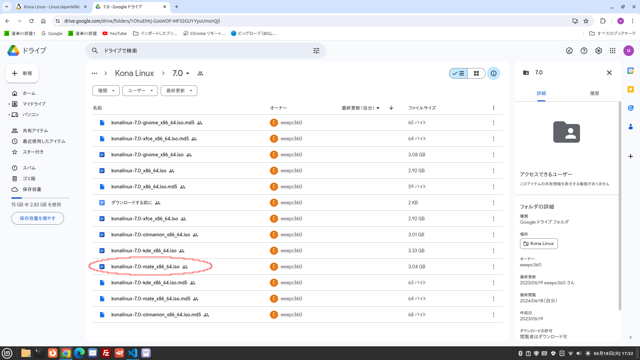Expand the マイドライブ tree arrow
This screenshot has width=640, height=360.
click(9, 104)
